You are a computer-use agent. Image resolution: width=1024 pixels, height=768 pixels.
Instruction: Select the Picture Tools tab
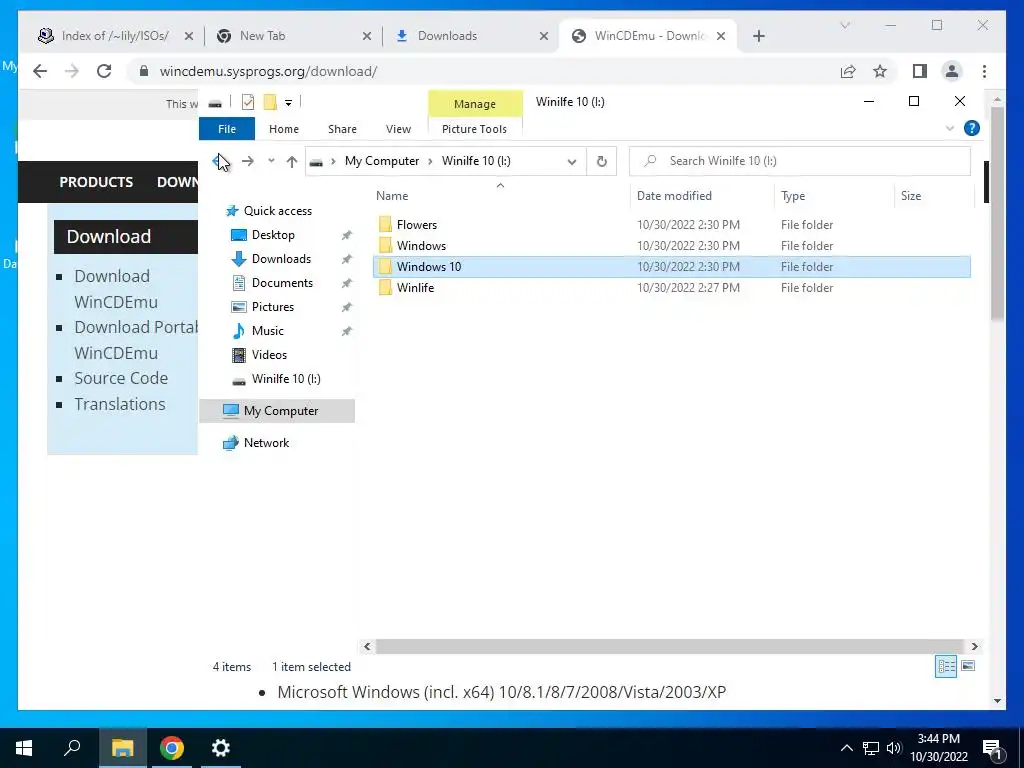pos(474,129)
